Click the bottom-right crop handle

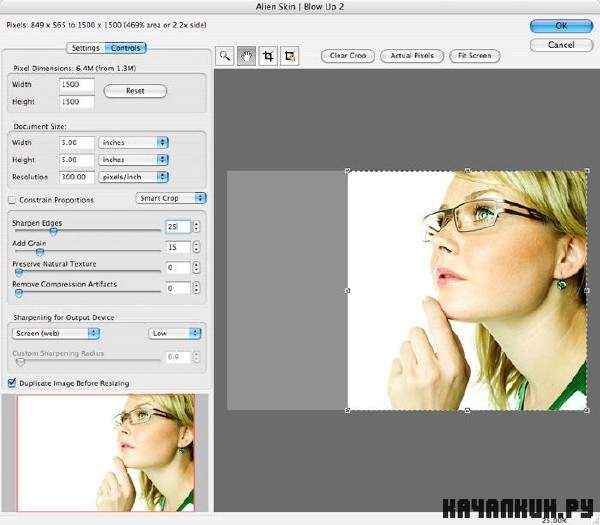click(x=587, y=411)
